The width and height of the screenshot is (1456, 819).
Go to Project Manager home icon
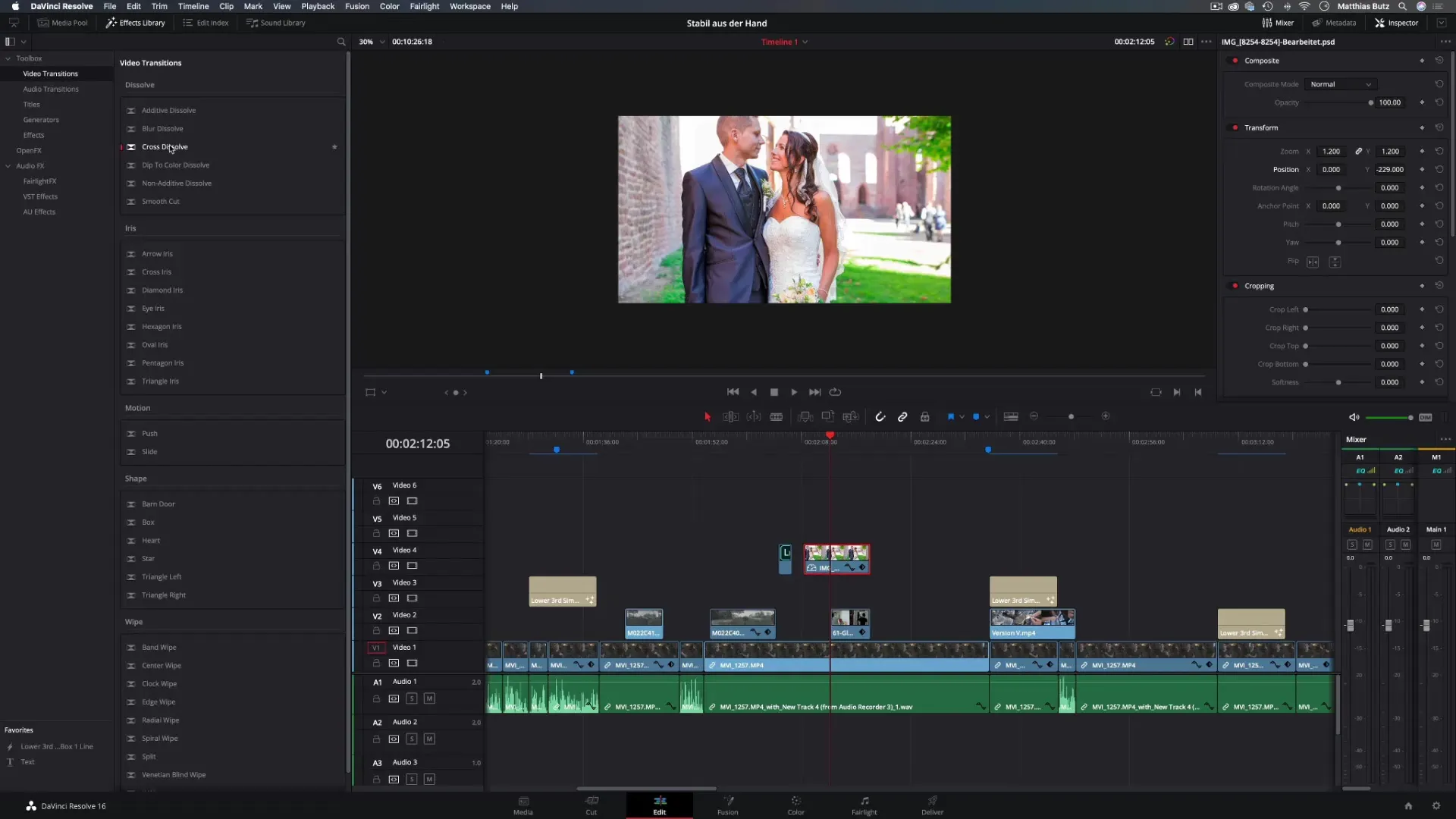[1408, 805]
